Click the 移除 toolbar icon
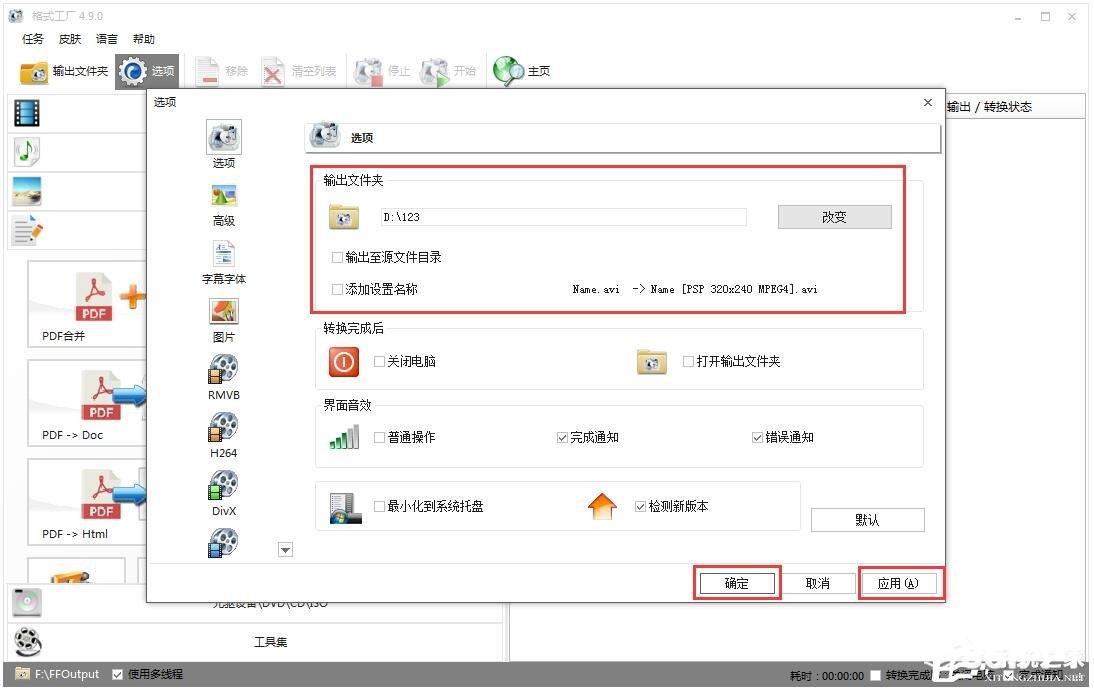 pos(207,71)
